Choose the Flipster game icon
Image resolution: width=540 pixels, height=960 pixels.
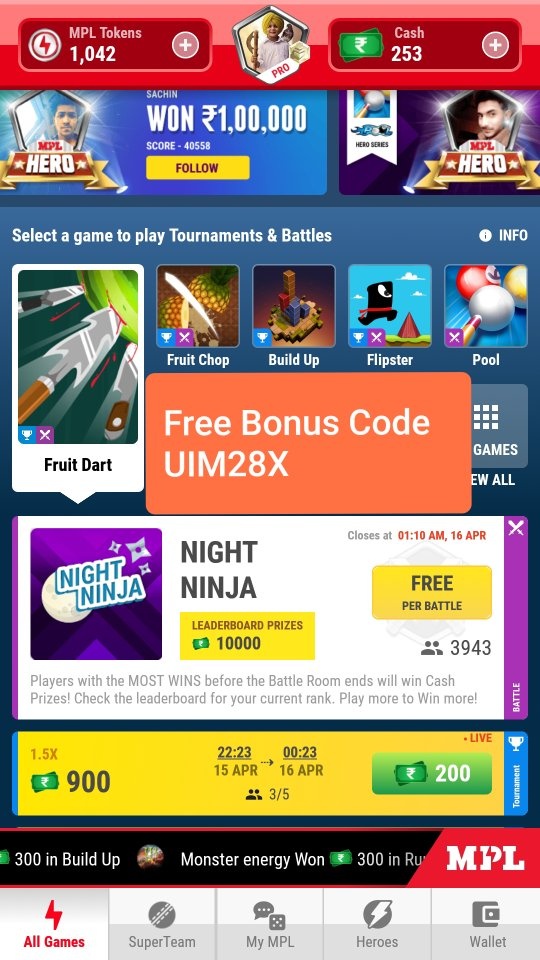389,306
